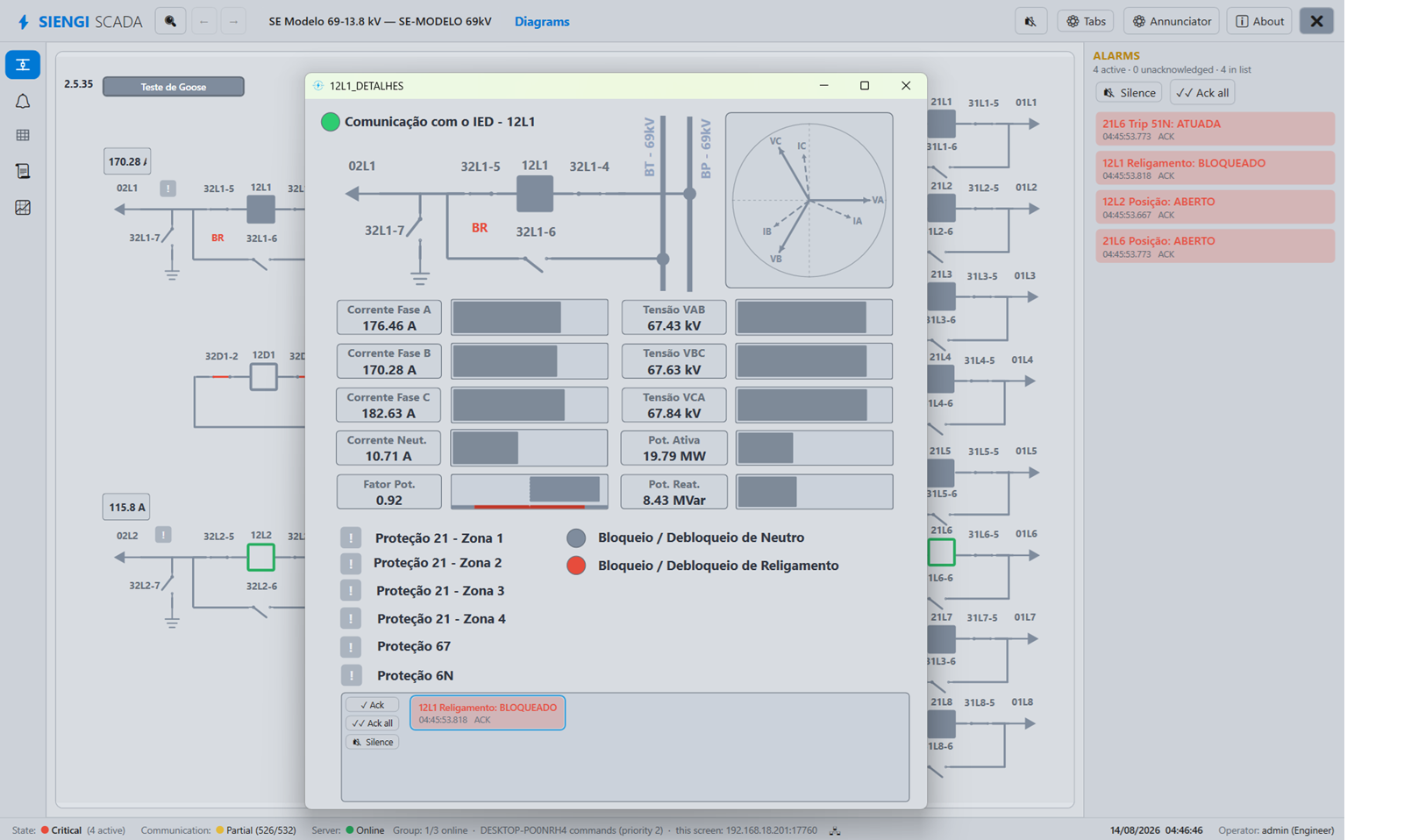Click the Teste de Goose button

tap(174, 87)
